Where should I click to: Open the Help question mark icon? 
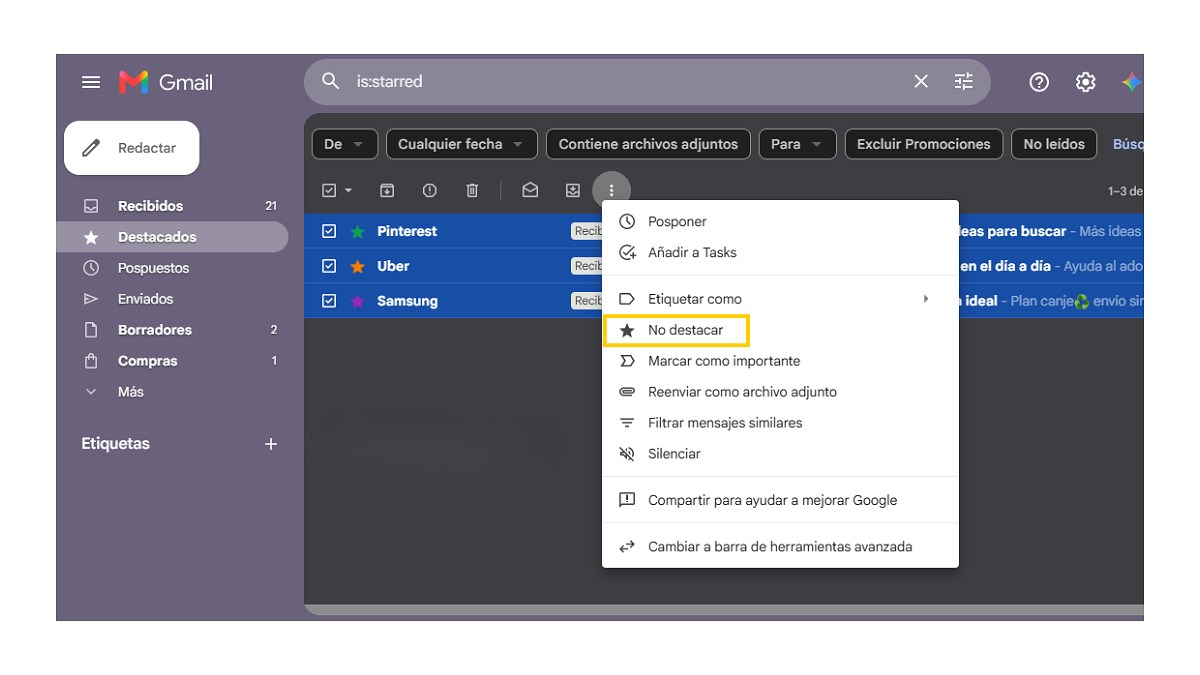[x=1039, y=82]
